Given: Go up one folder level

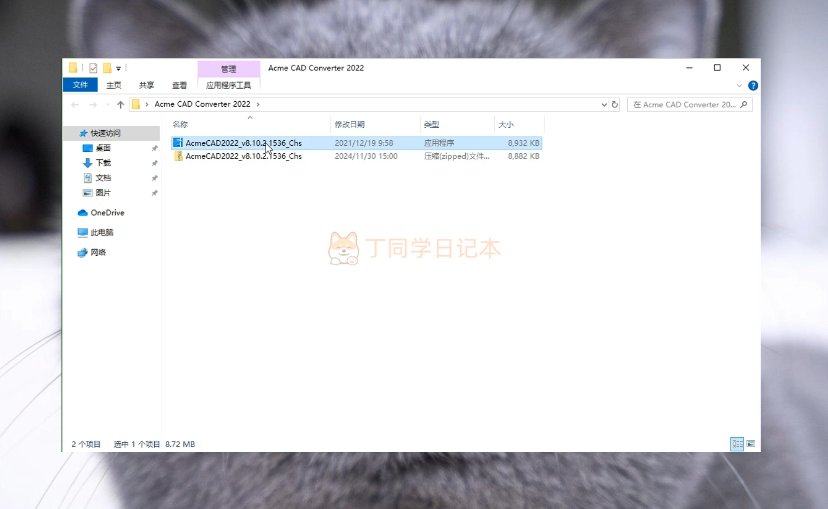Looking at the screenshot, I should pos(120,105).
